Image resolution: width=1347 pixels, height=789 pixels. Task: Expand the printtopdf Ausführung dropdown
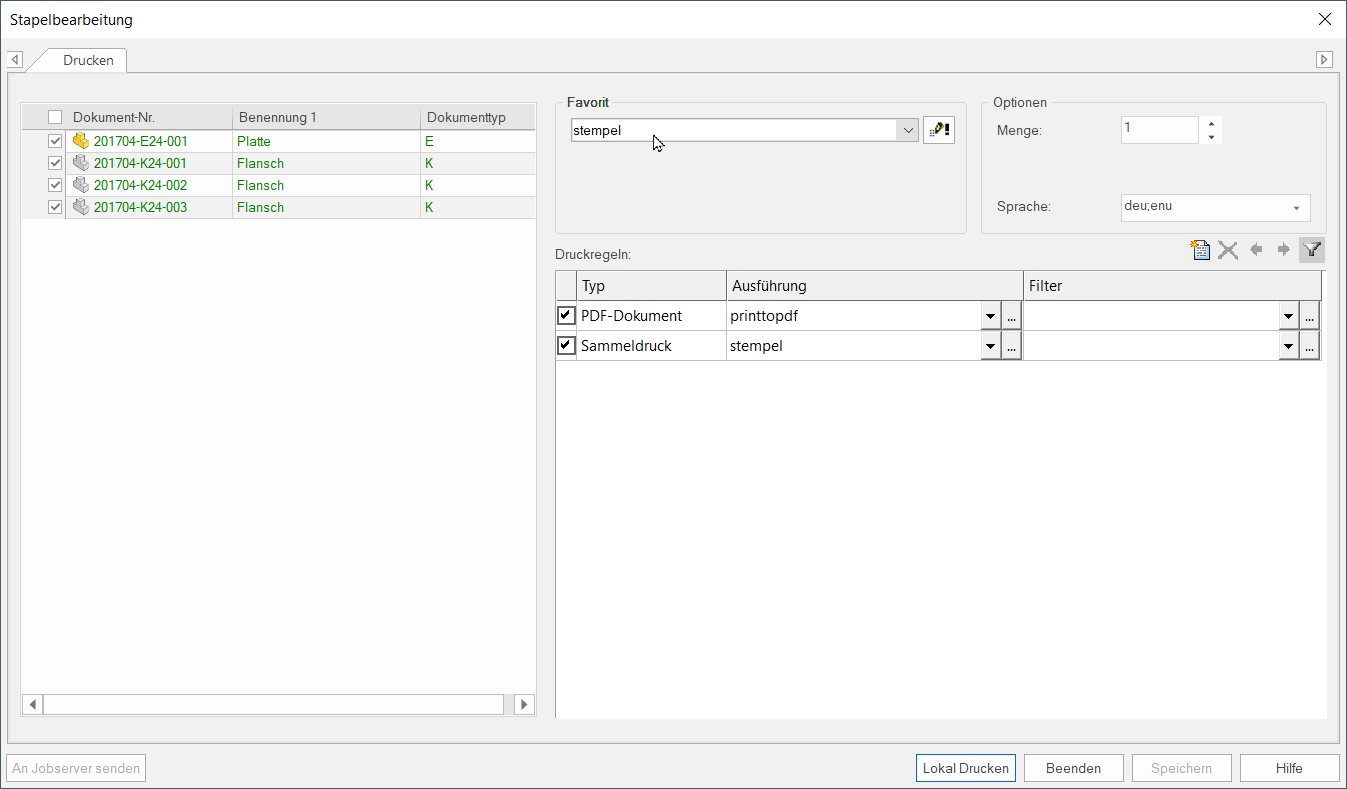tap(990, 316)
